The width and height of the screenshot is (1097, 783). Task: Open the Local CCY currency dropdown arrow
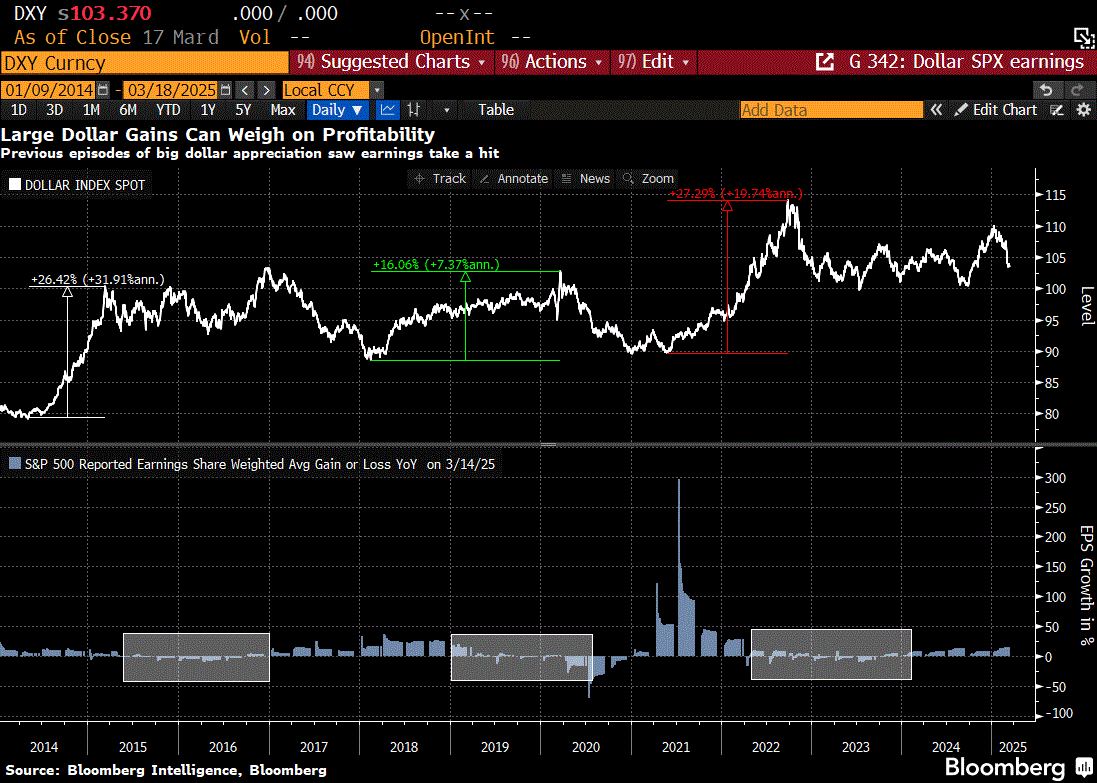(377, 90)
